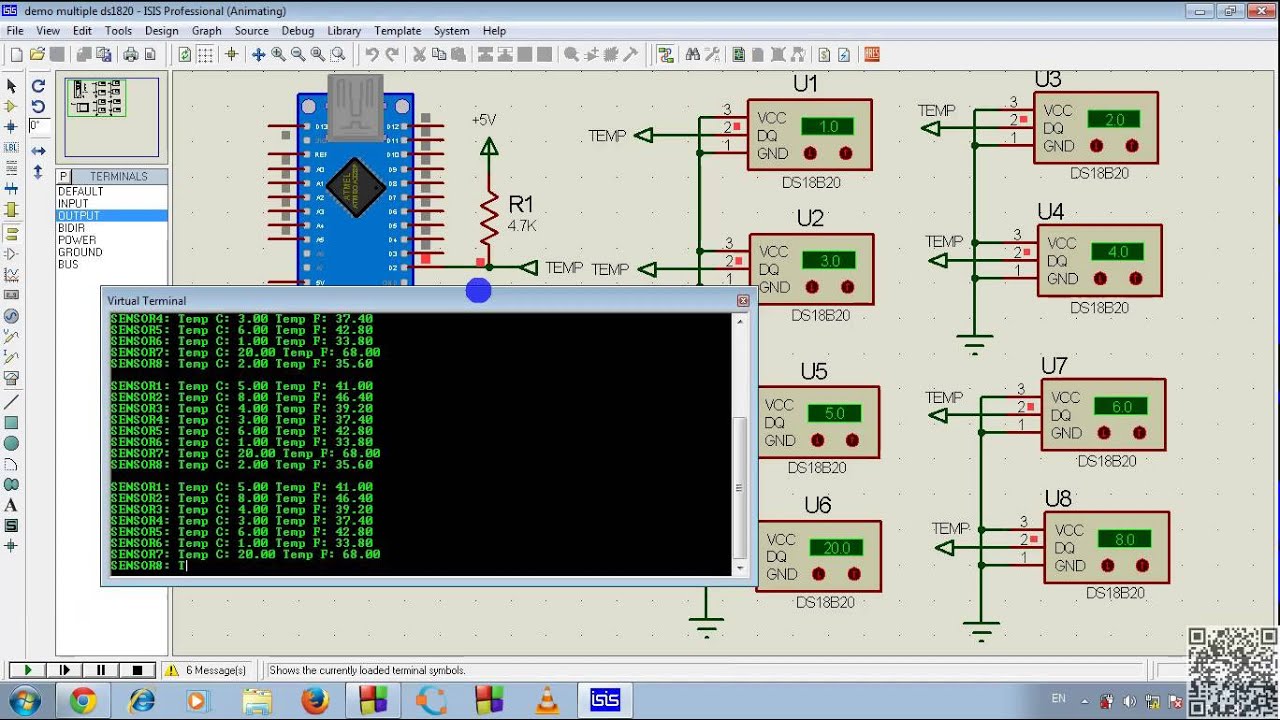
Task: Open the Library menu
Action: click(344, 31)
